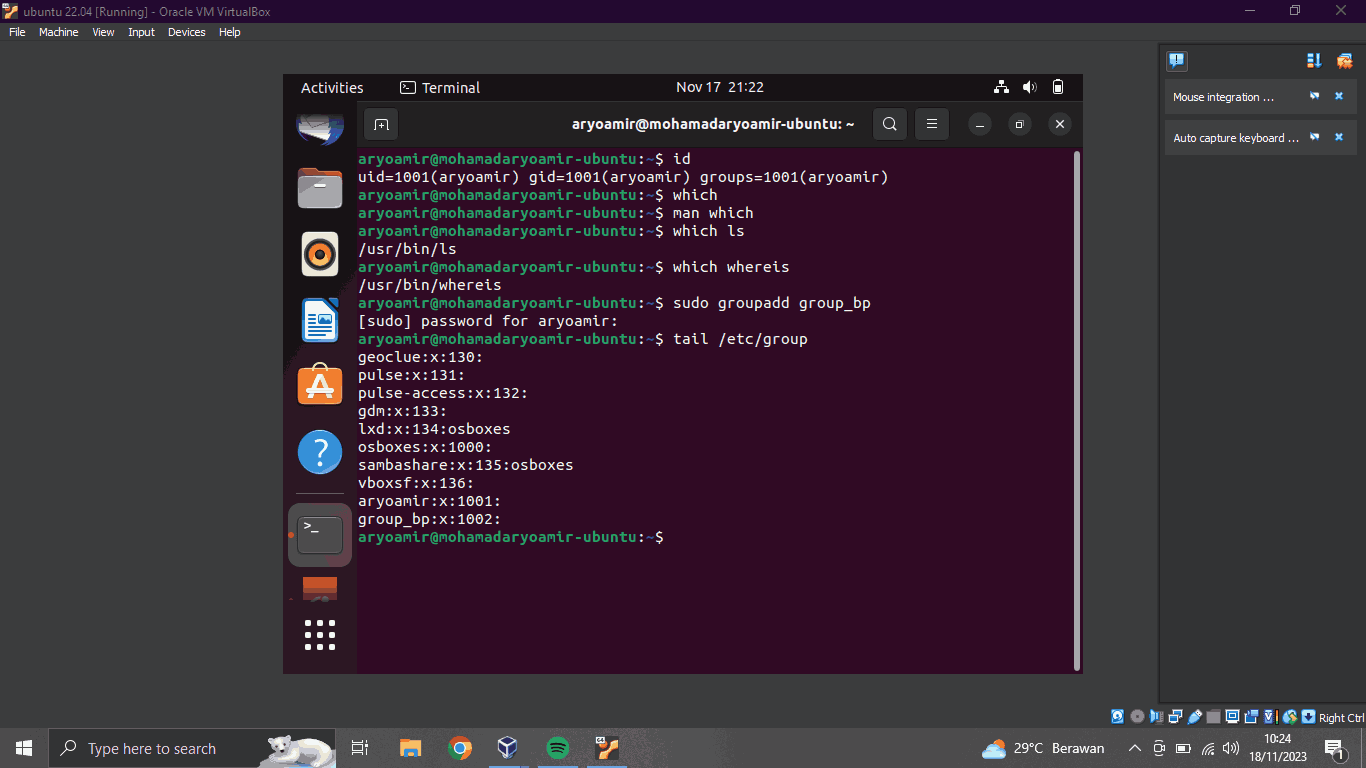Click the display status icon
The width and height of the screenshot is (1366, 768).
pyautogui.click(x=1232, y=717)
